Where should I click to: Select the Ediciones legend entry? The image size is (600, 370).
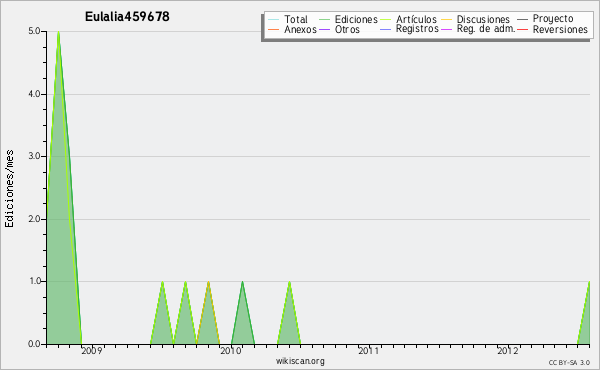pos(348,19)
